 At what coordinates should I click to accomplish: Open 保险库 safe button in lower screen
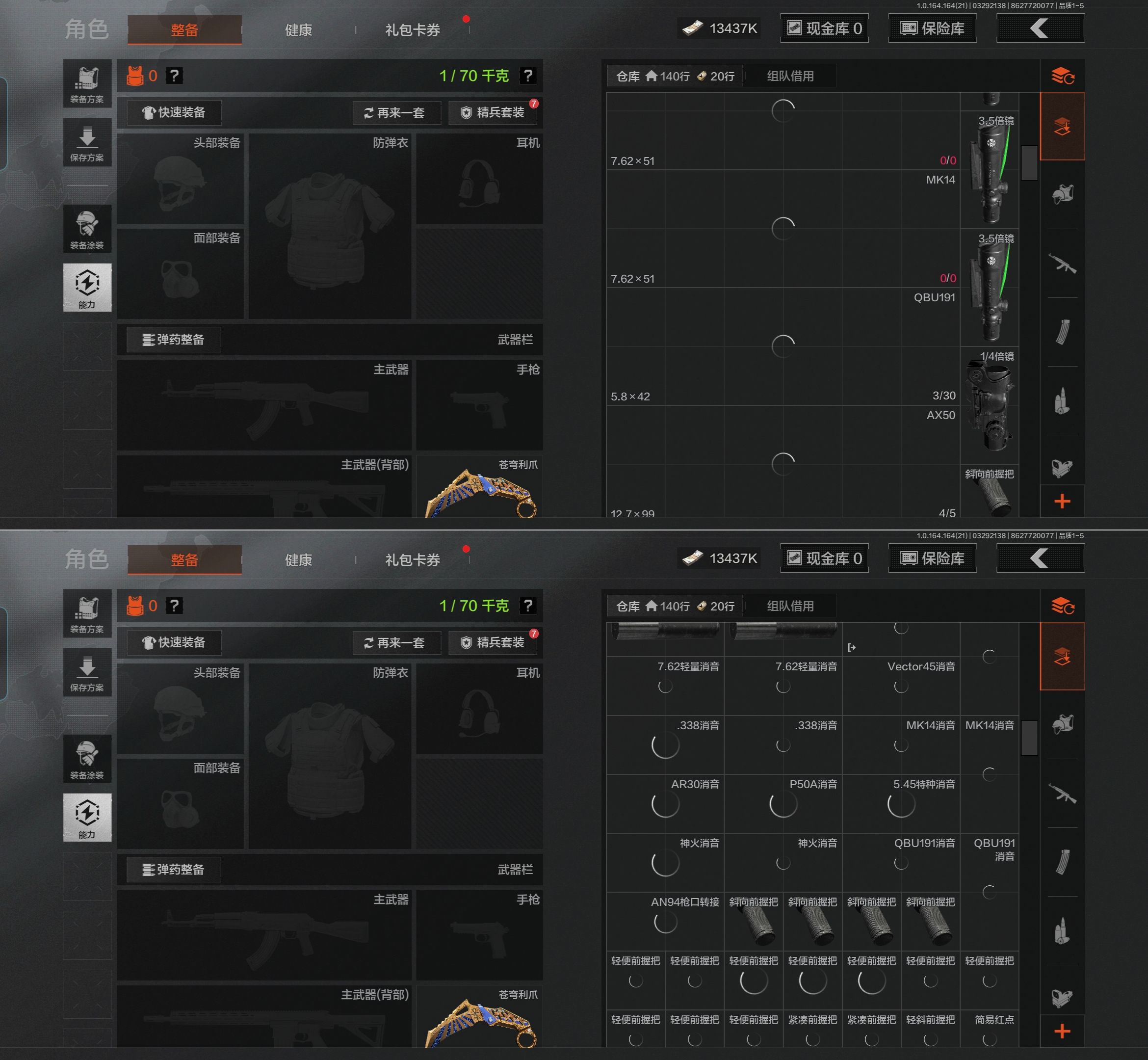tap(932, 558)
